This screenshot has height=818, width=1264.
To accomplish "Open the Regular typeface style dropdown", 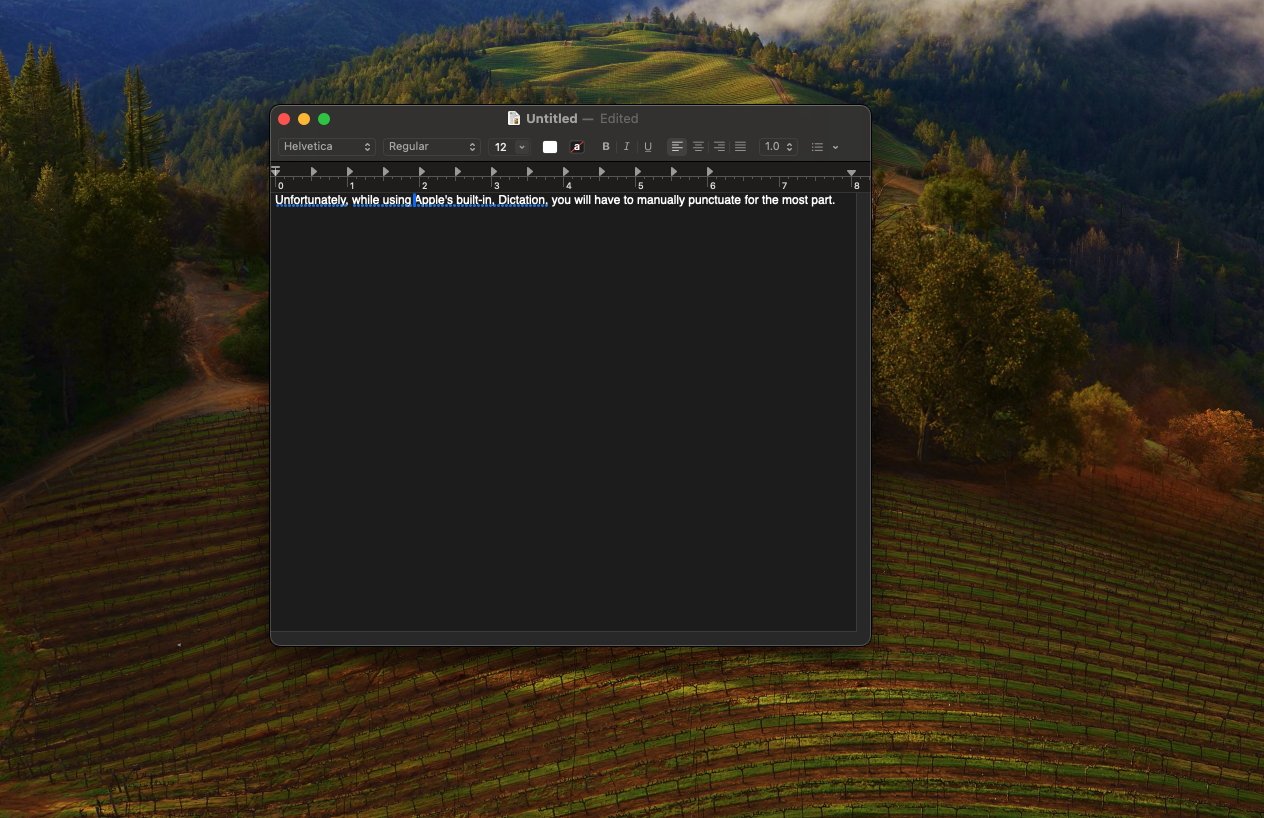I will pos(432,147).
